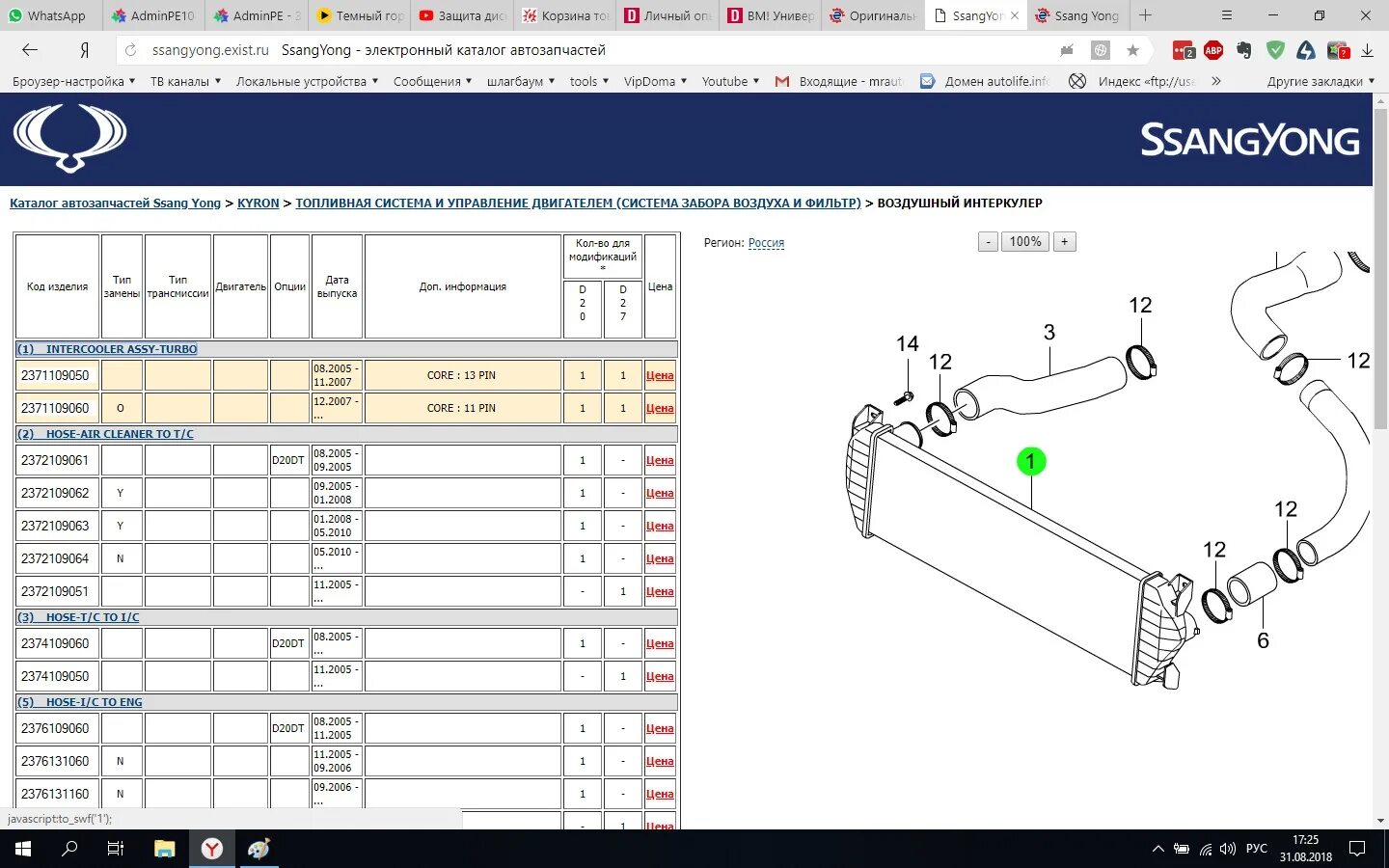Open Домен autolife.info bookmark
1389x868 pixels.
pyautogui.click(x=985, y=81)
